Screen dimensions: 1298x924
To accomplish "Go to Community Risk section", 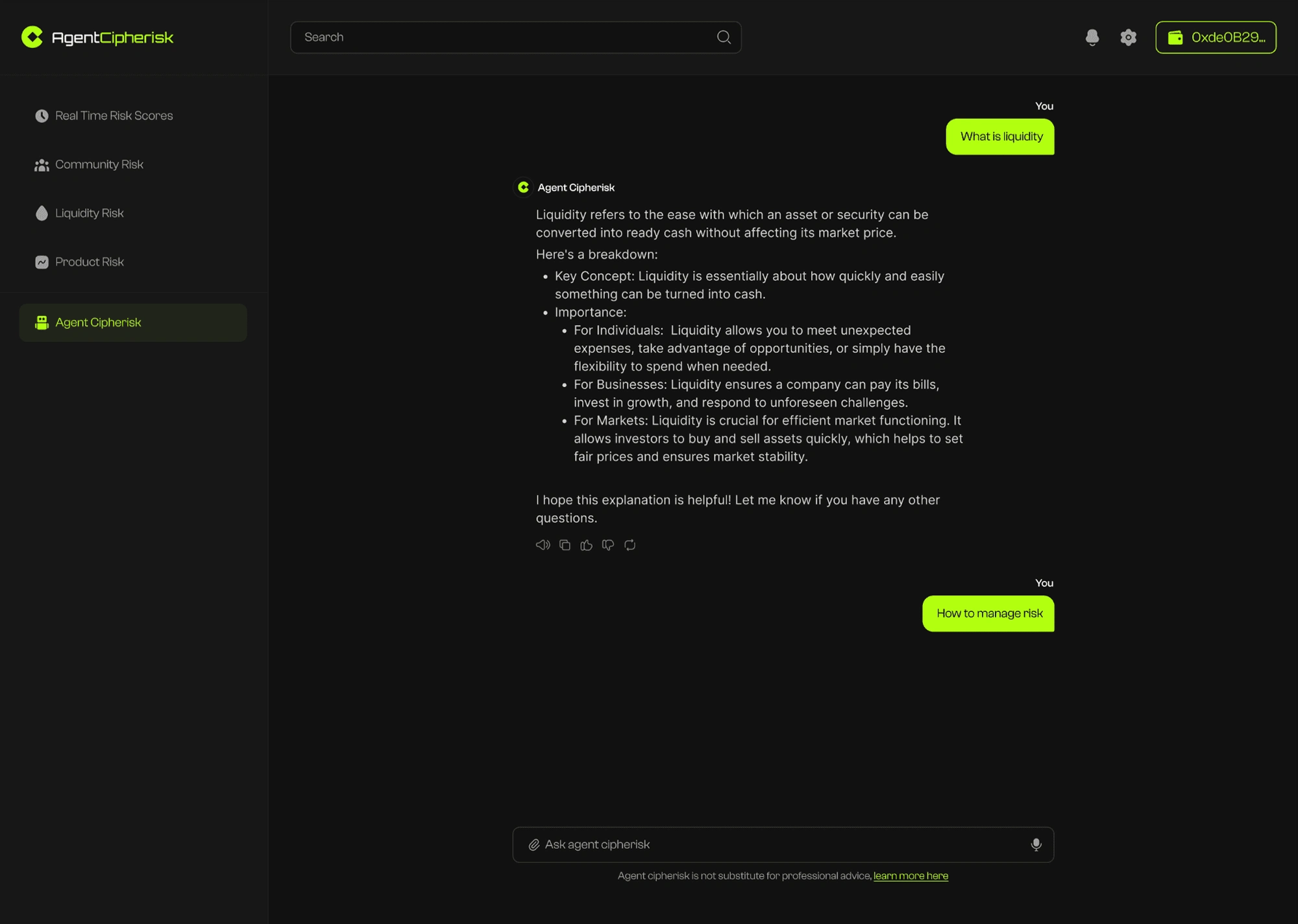I will 99,165.
